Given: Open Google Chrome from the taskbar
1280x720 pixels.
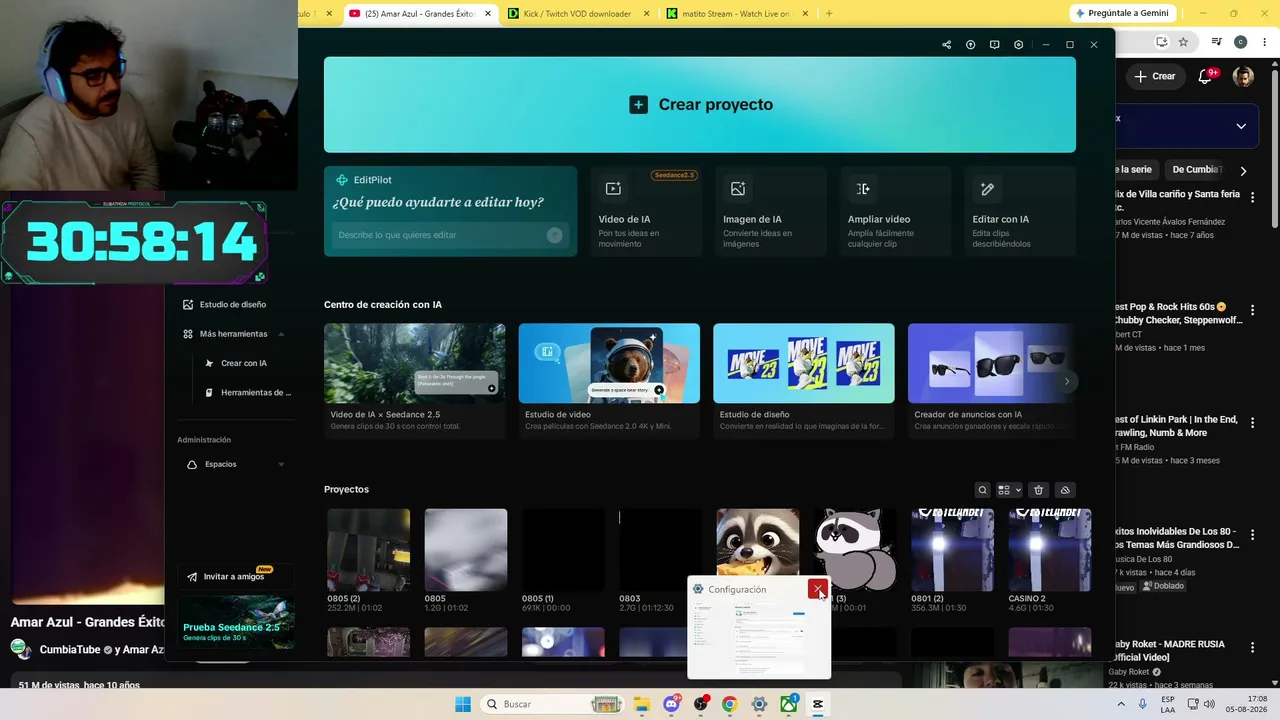Looking at the screenshot, I should (729, 704).
